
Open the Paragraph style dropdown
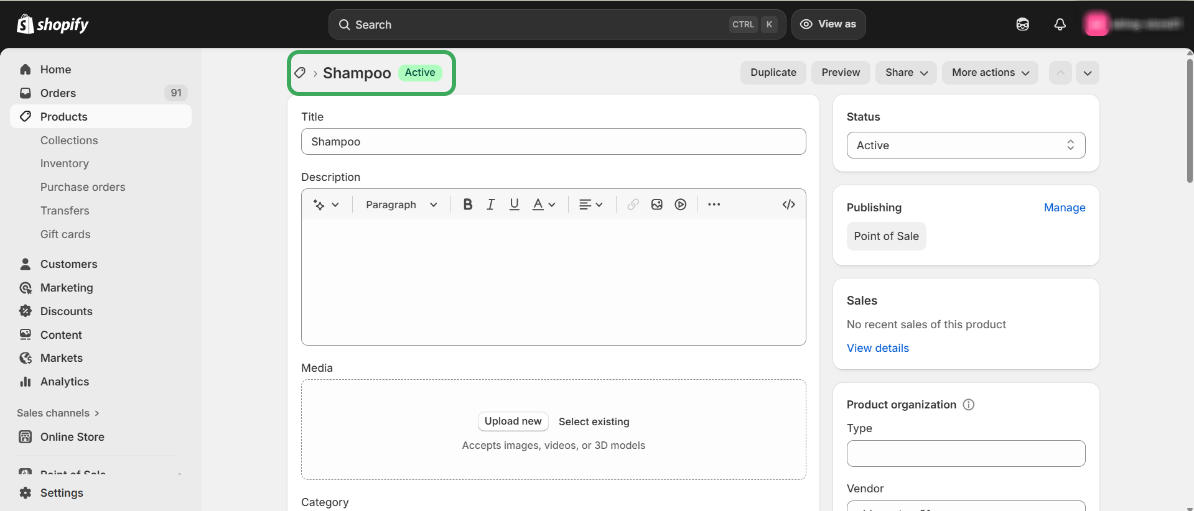pyautogui.click(x=401, y=205)
